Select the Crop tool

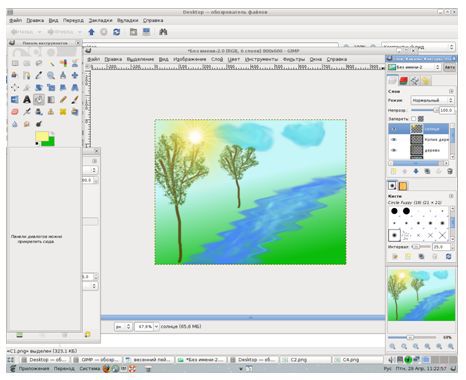coord(27,87)
